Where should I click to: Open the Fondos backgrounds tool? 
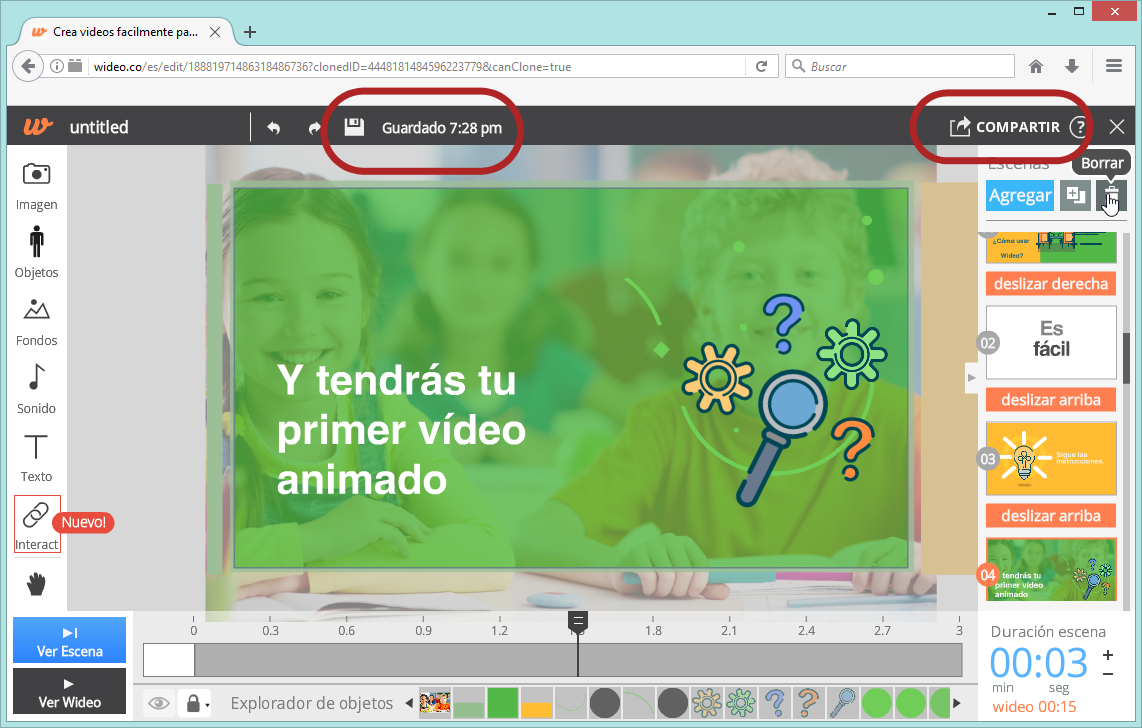[36, 321]
